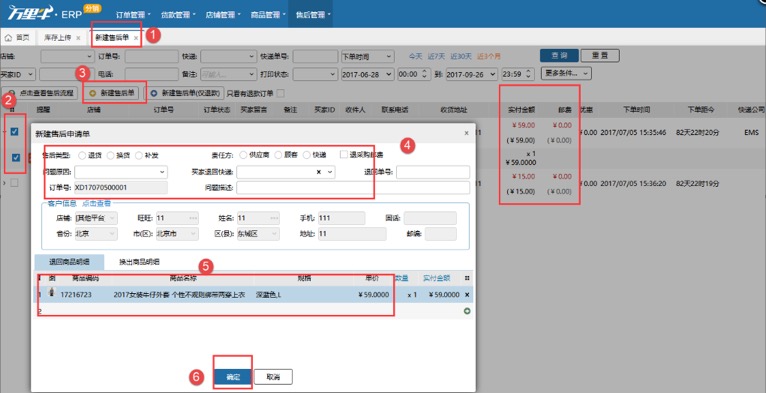Switch to the 首页 tab
Screen dimensions: 766x393
18,38
